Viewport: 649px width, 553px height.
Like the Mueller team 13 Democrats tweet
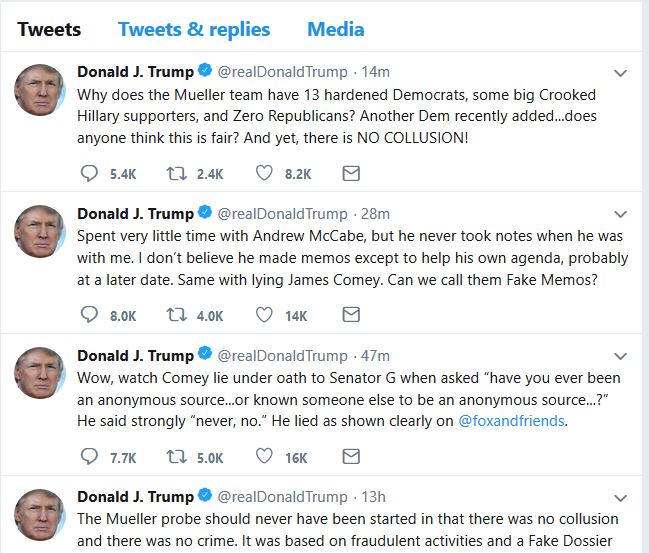click(265, 173)
